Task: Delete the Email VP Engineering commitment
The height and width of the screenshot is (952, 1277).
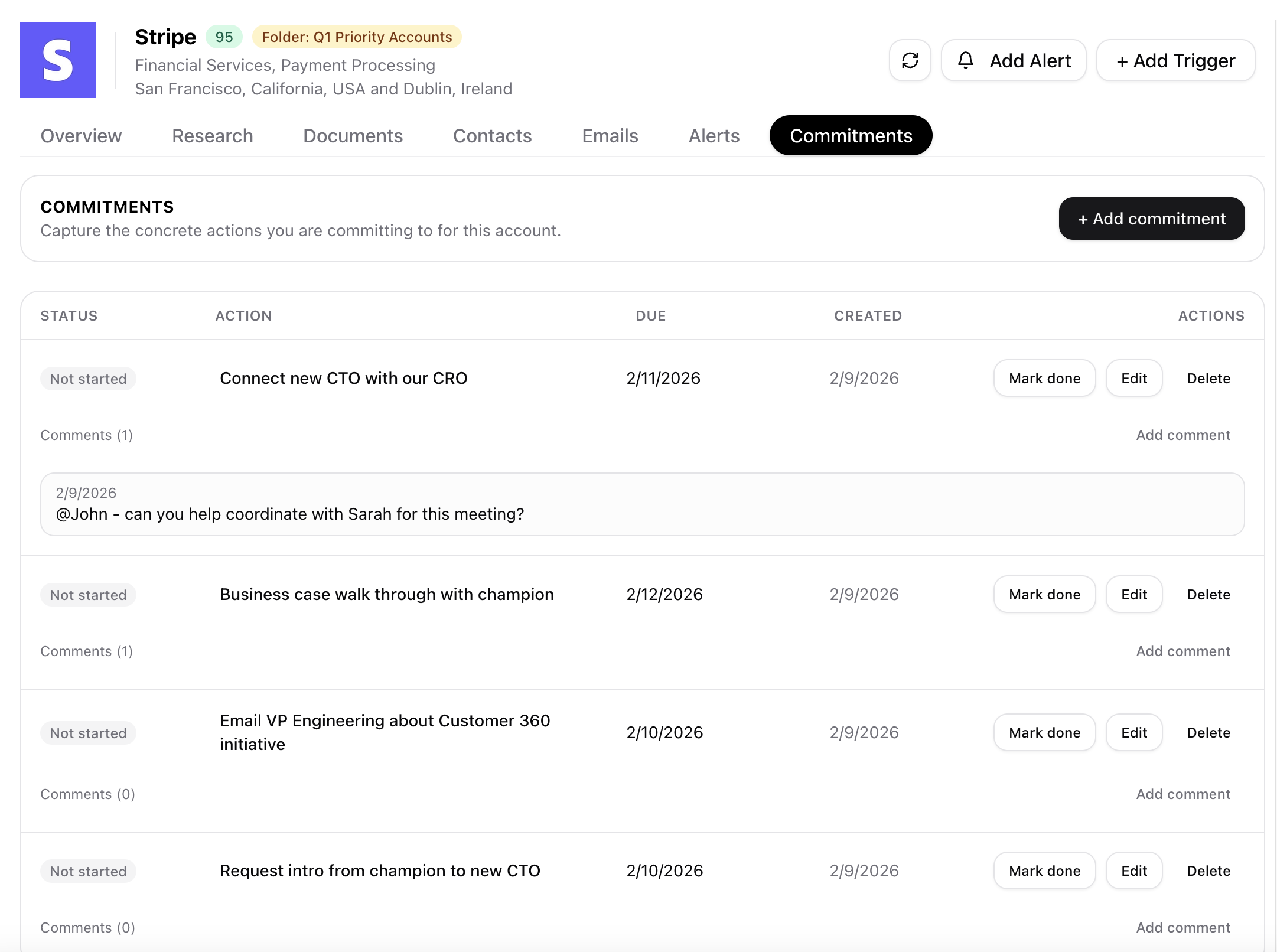Action: coord(1208,732)
